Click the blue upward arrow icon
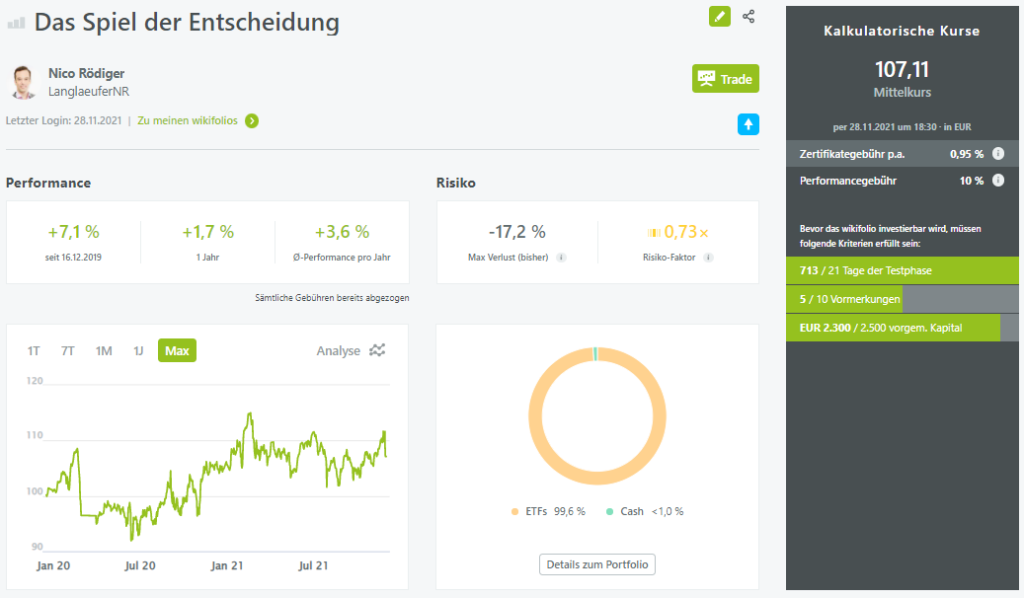Viewport: 1024px width, 598px height. point(748,124)
